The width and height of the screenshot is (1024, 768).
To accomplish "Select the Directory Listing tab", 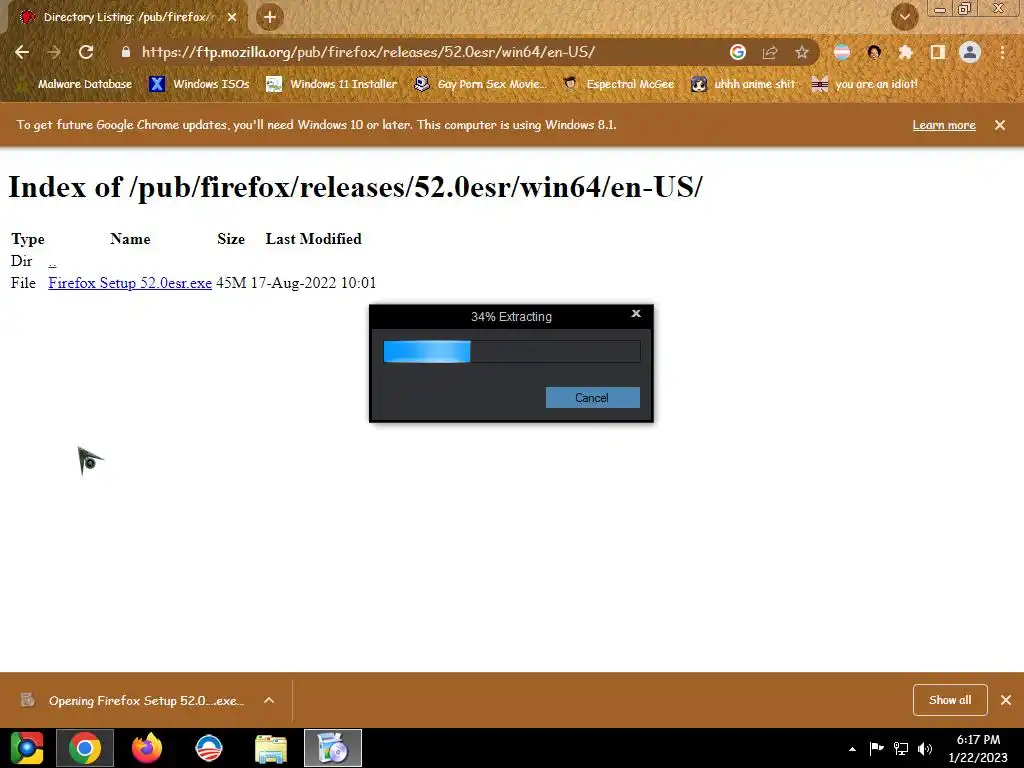I will pos(127,17).
